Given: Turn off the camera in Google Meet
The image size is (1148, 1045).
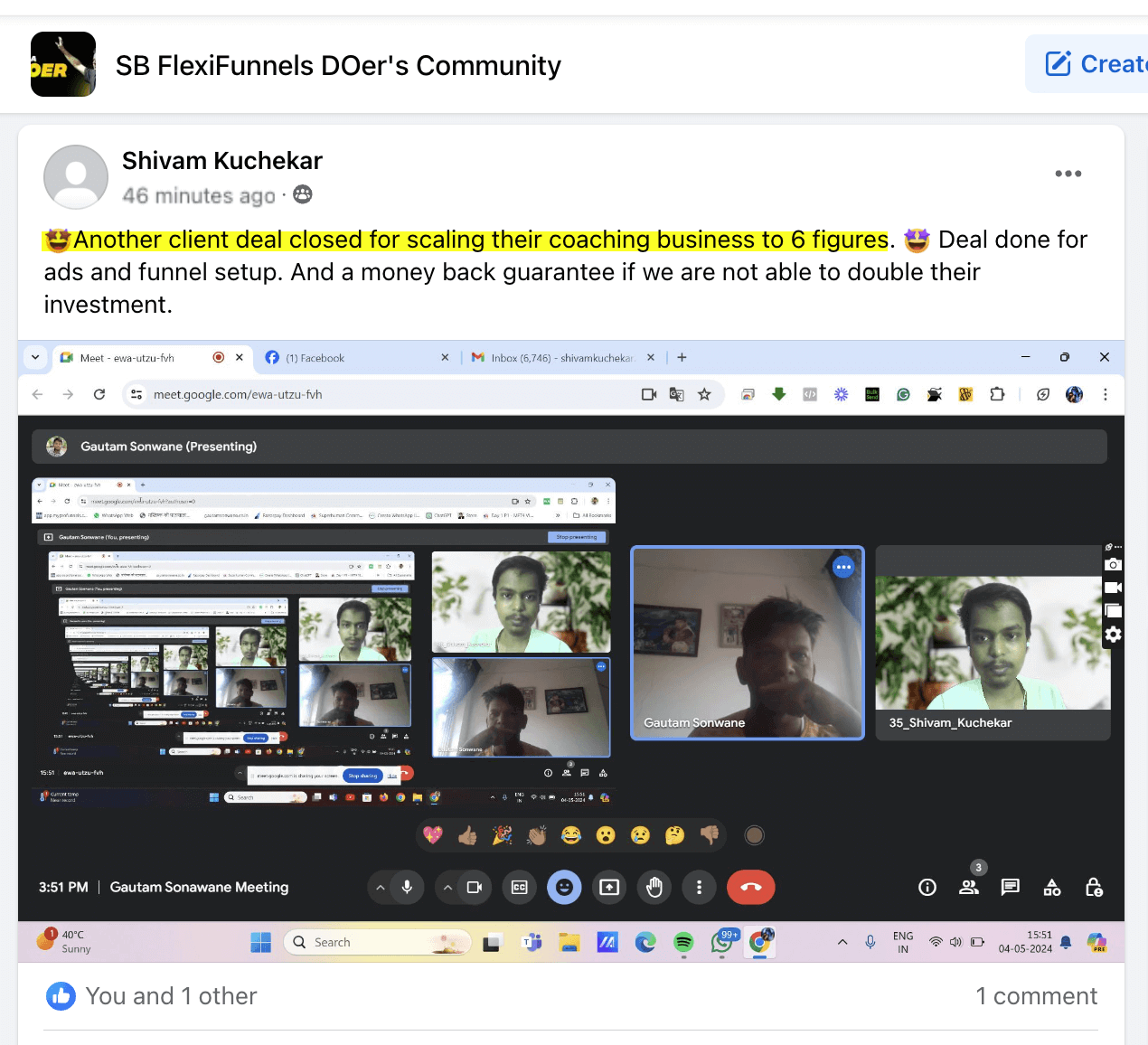Looking at the screenshot, I should coord(472,887).
